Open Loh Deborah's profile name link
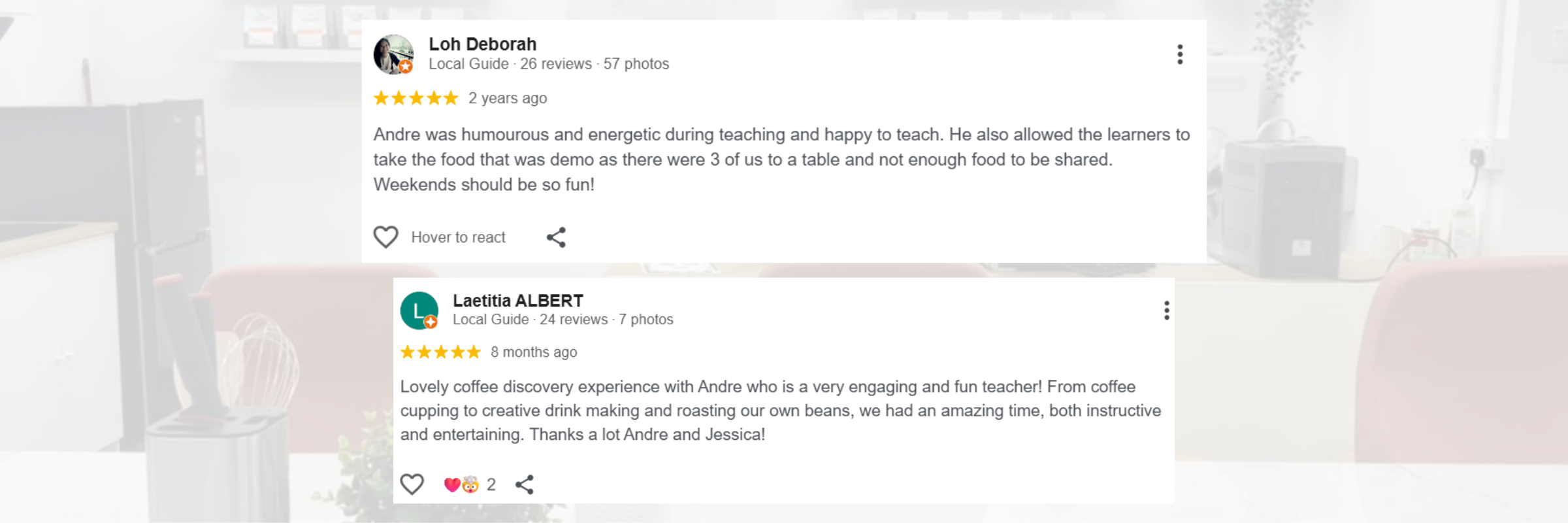Image resolution: width=1568 pixels, height=523 pixels. [x=482, y=44]
